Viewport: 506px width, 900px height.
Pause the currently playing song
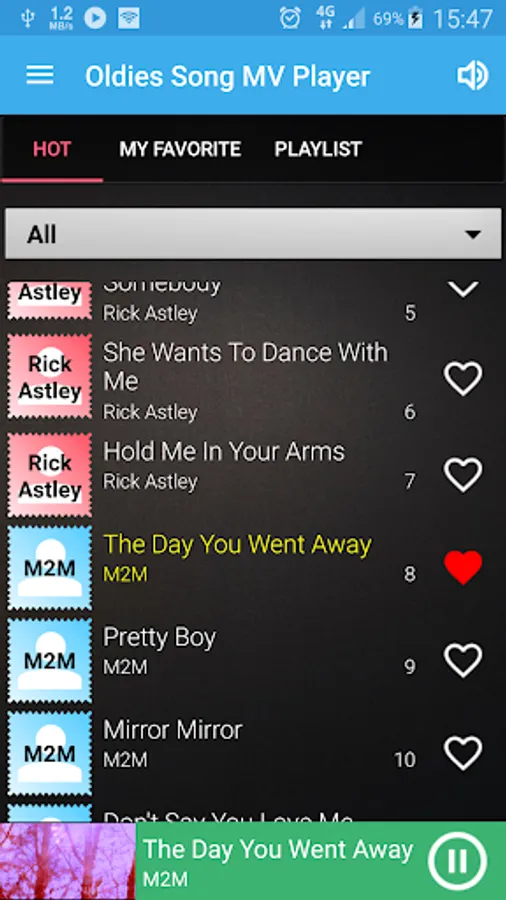(x=457, y=861)
